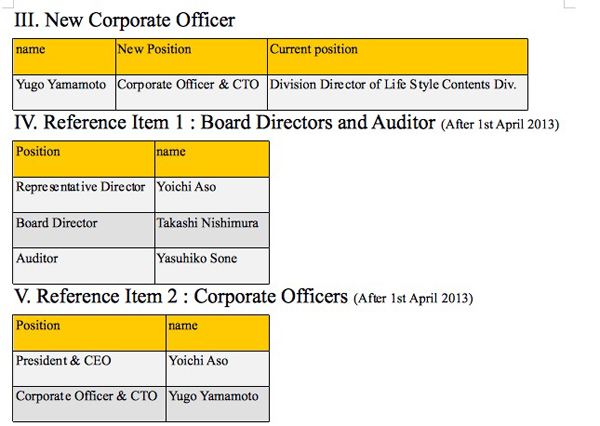Image resolution: width=600 pixels, height=426 pixels.
Task: Click 'Yoichi Aso' beside President & CEO
Action: tap(218, 369)
